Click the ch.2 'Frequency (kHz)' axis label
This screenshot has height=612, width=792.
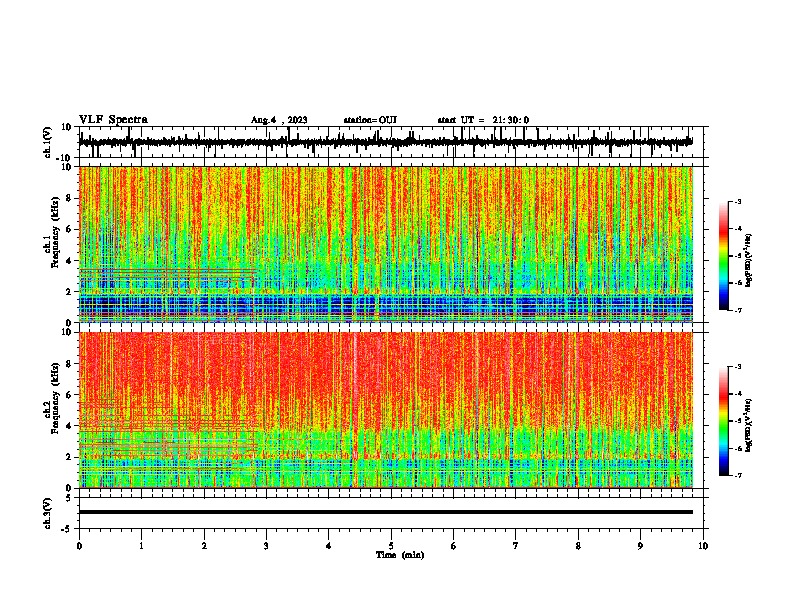pos(55,398)
